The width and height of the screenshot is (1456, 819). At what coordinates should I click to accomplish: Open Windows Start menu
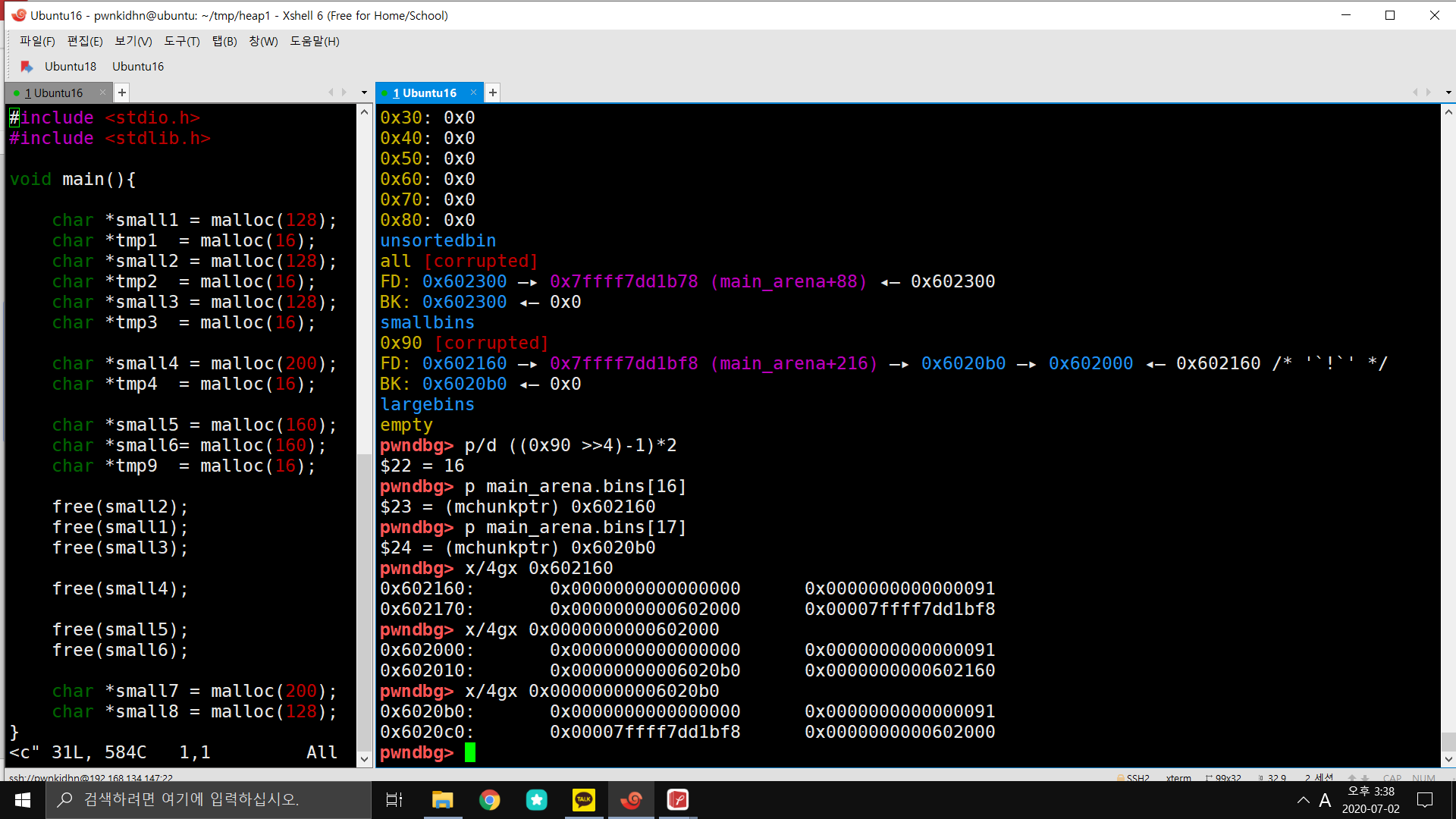23,800
